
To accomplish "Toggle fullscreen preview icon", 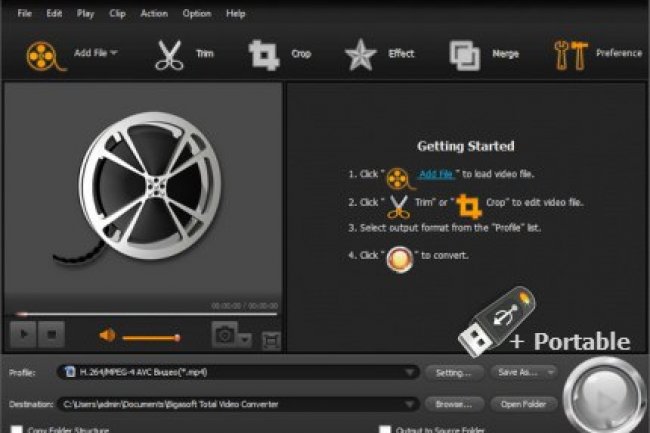I will pyautogui.click(x=270, y=340).
